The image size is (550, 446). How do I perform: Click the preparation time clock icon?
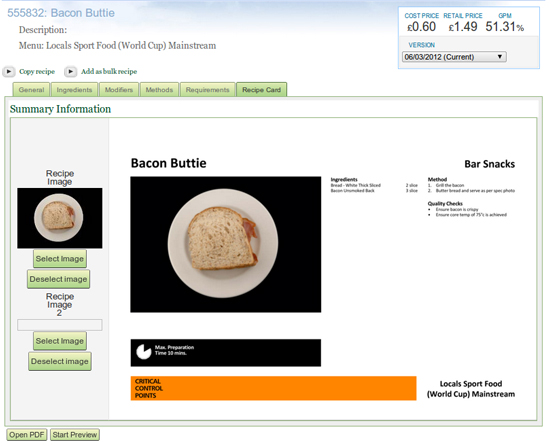(x=143, y=352)
